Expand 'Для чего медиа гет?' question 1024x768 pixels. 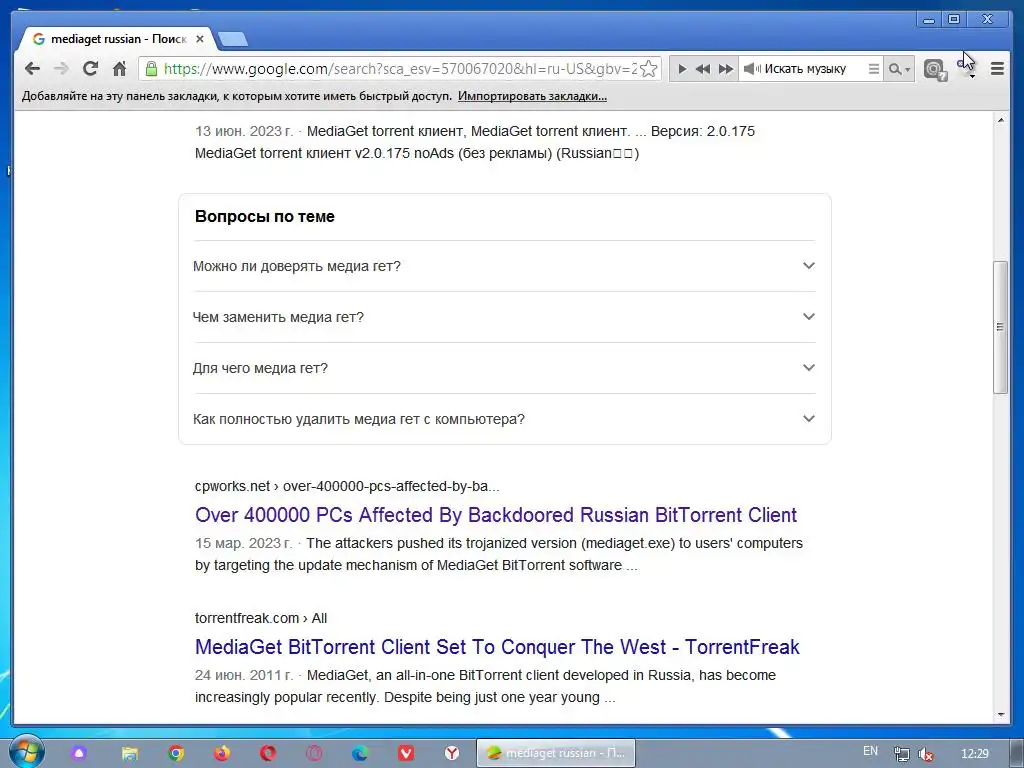point(504,368)
